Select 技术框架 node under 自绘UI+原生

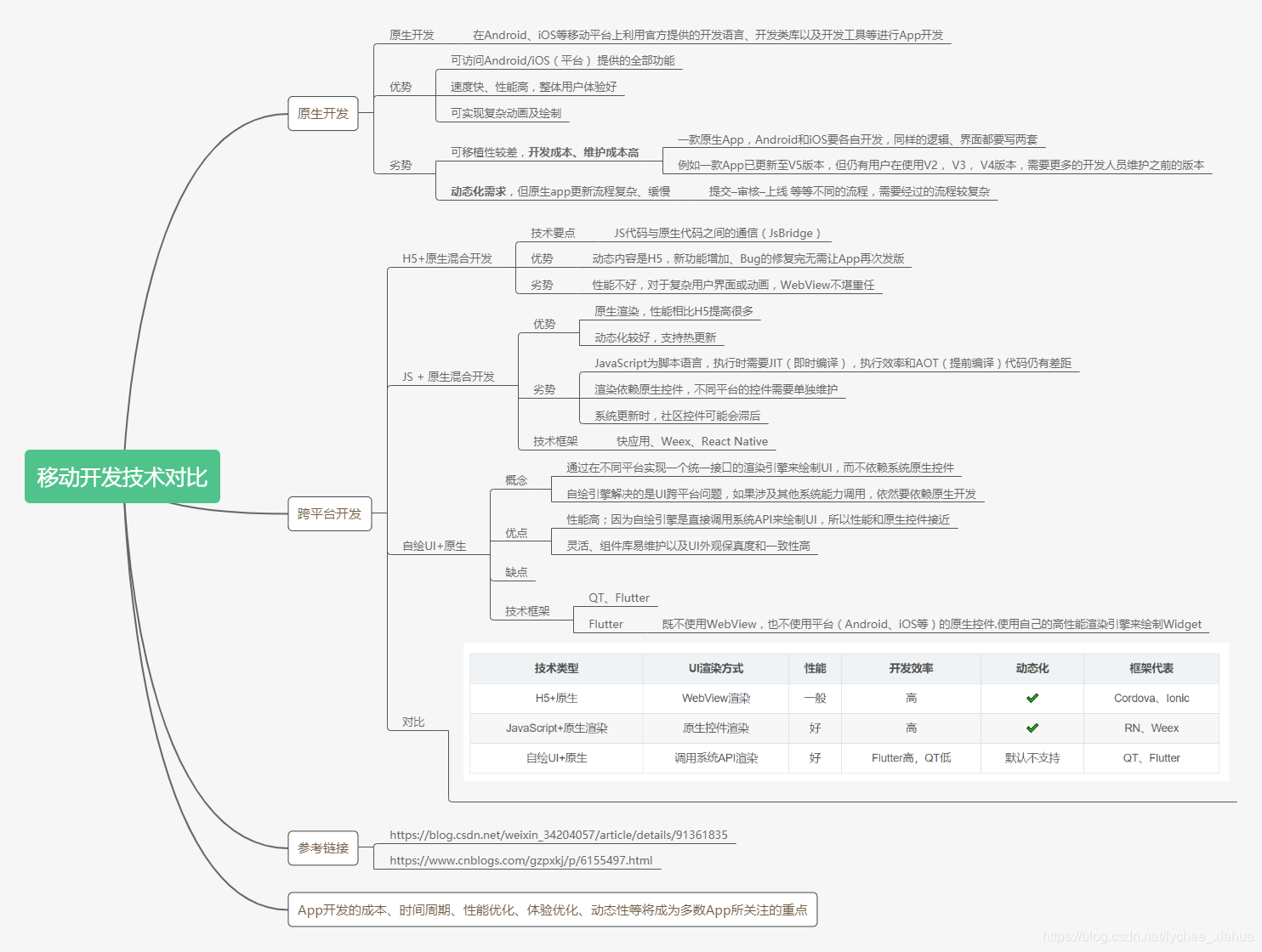click(x=527, y=611)
